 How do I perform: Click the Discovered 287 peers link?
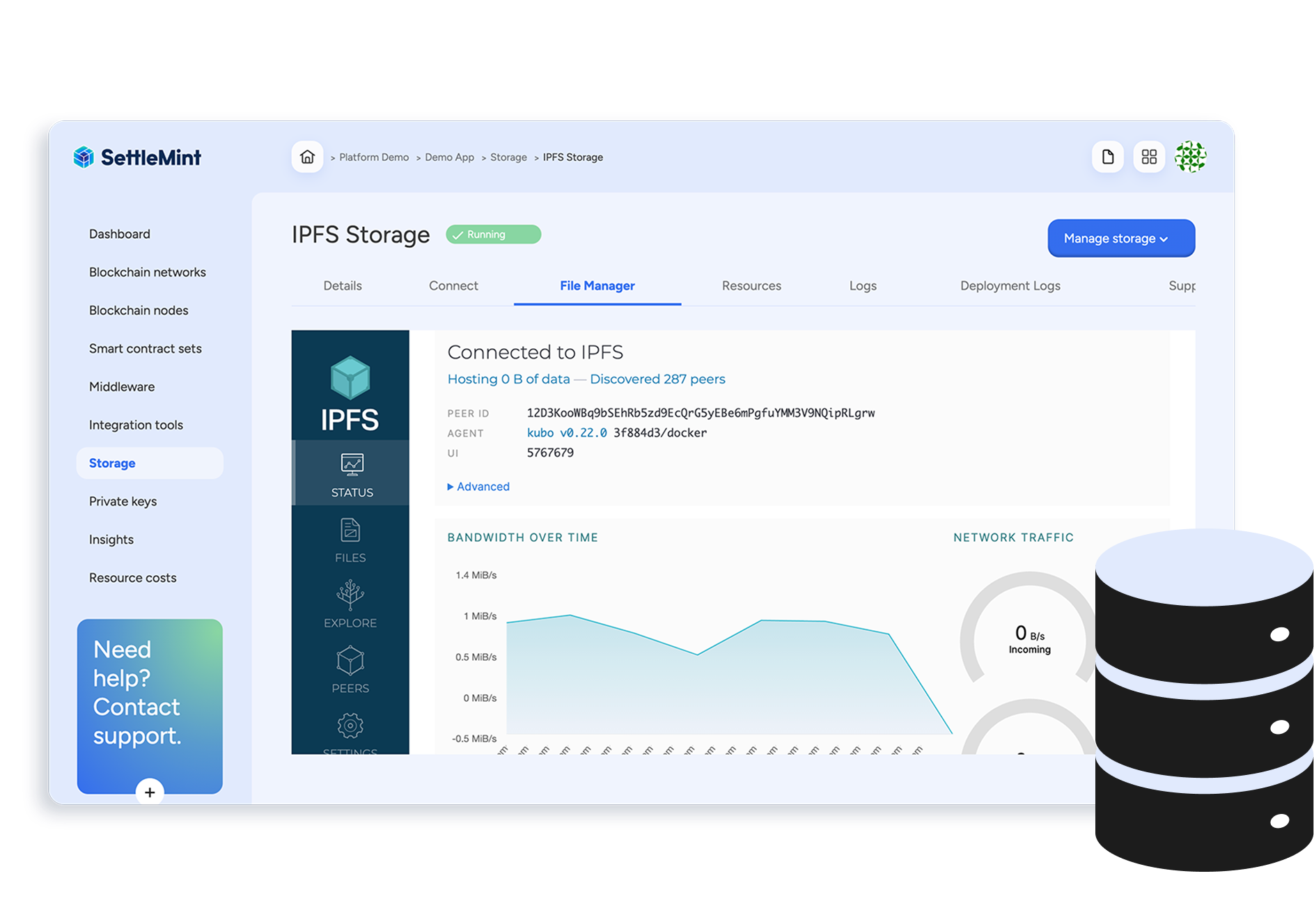pyautogui.click(x=657, y=379)
